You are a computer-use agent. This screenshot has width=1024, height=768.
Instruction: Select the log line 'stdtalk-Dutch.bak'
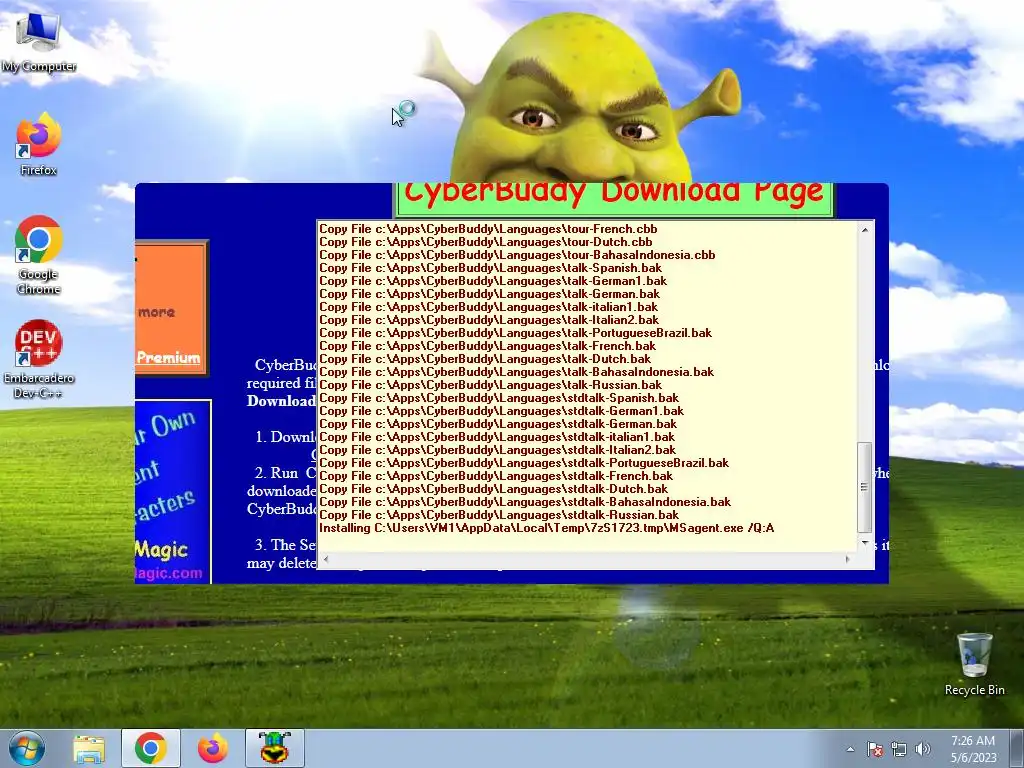click(494, 489)
